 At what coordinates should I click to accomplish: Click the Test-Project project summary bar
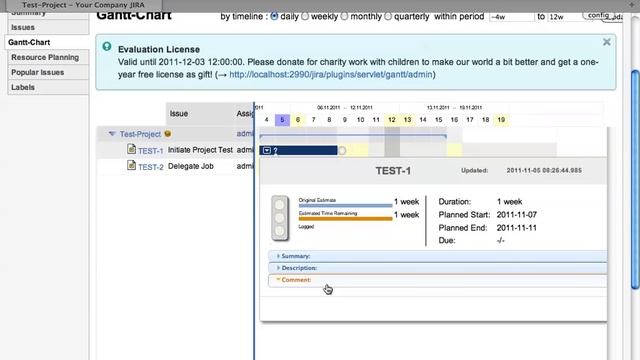click(x=353, y=136)
